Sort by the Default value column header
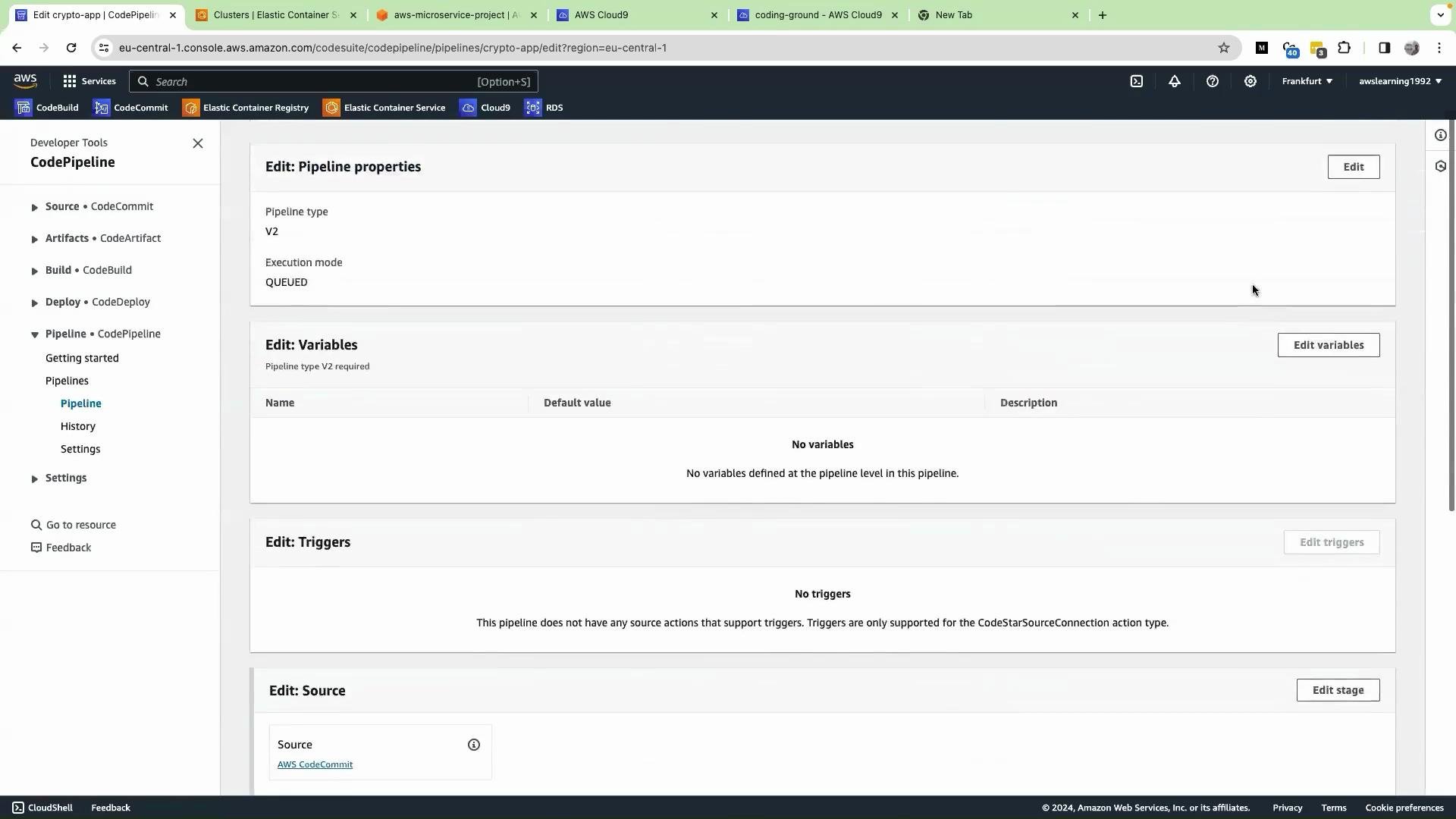Screen dimensions: 1456x819 click(x=577, y=403)
